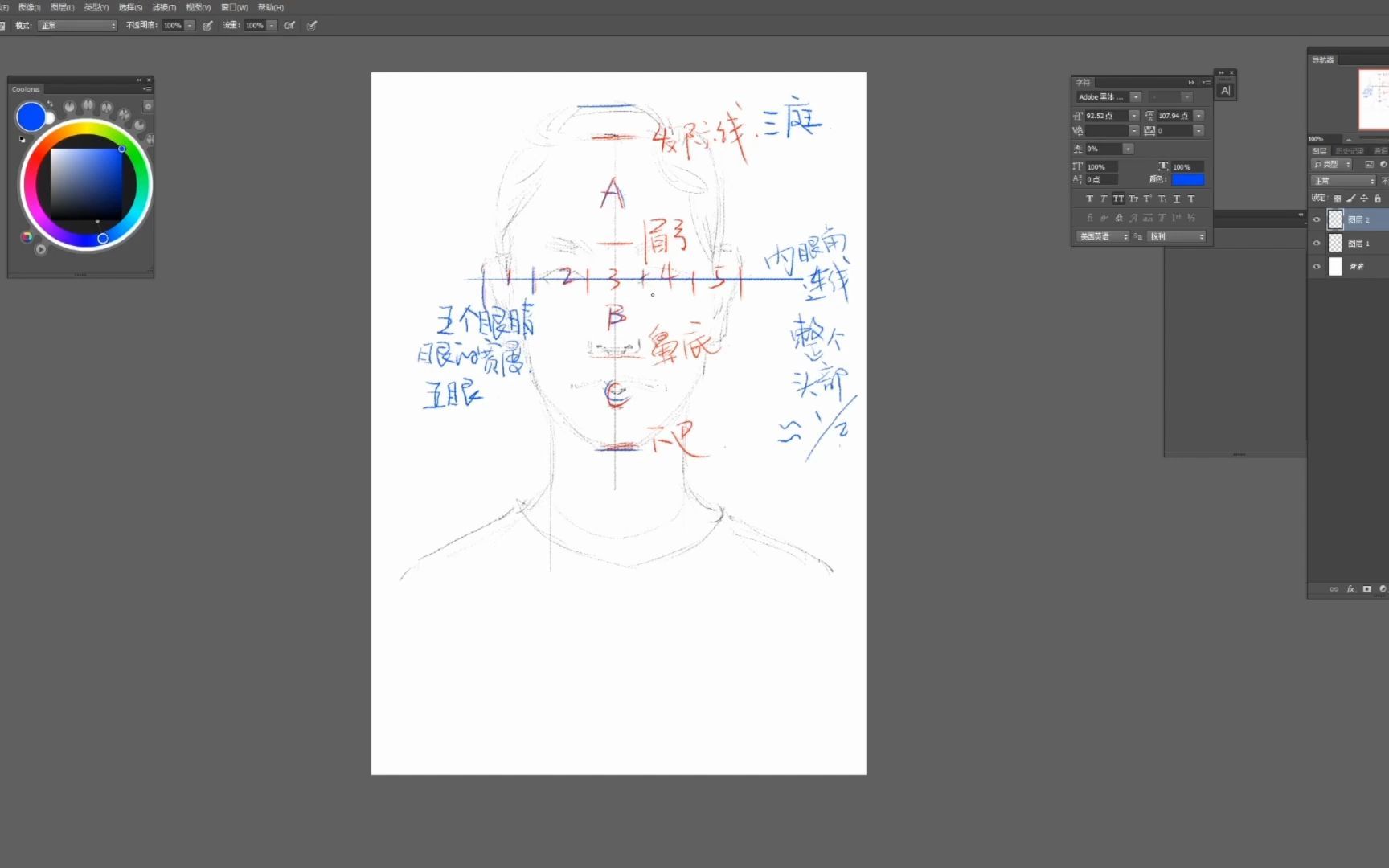Click the Coolorus foreground color circle
This screenshot has height=868, width=1389.
pos(31,117)
